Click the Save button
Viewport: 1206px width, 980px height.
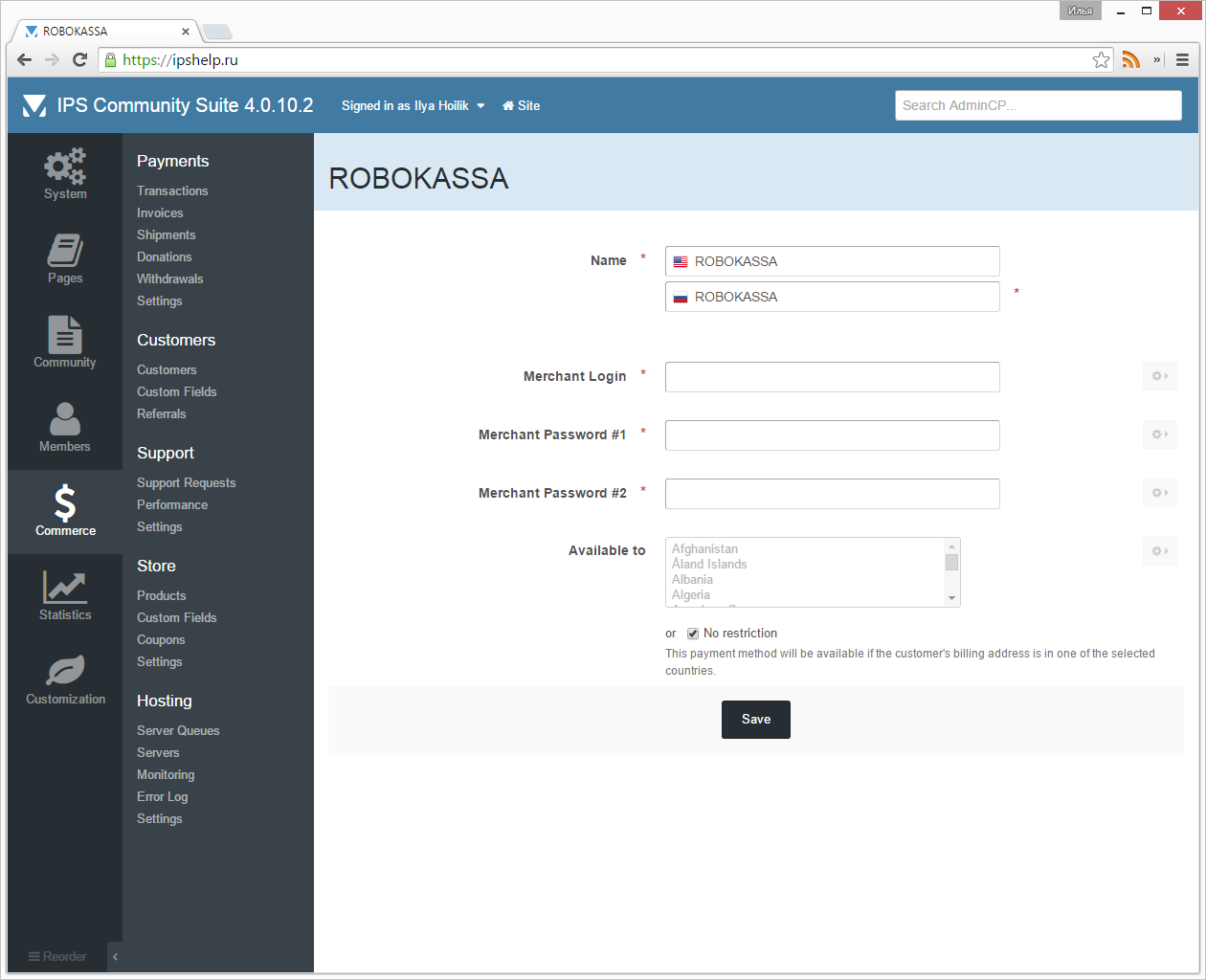(x=756, y=720)
